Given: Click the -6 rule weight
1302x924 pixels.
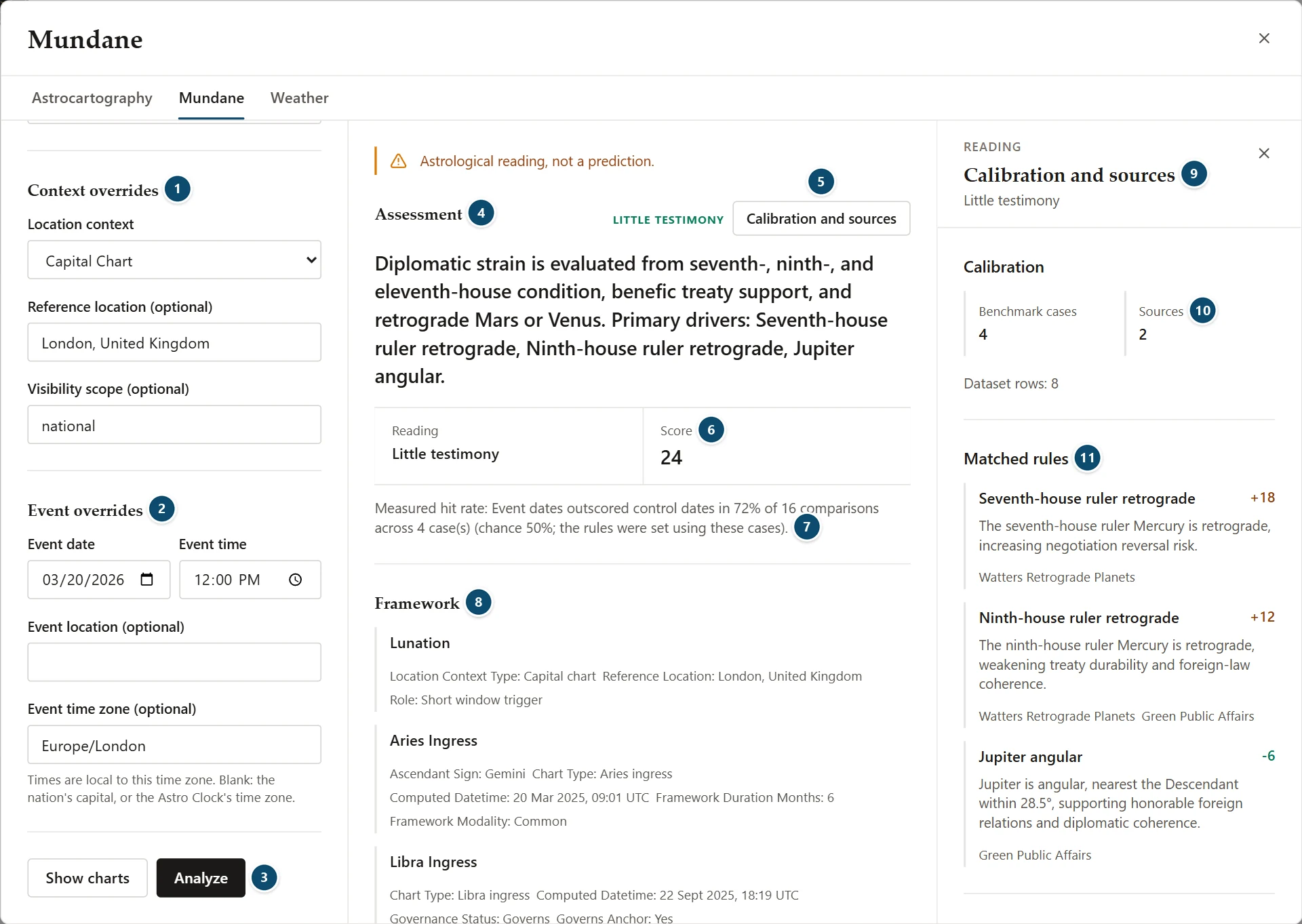Looking at the screenshot, I should [1268, 756].
